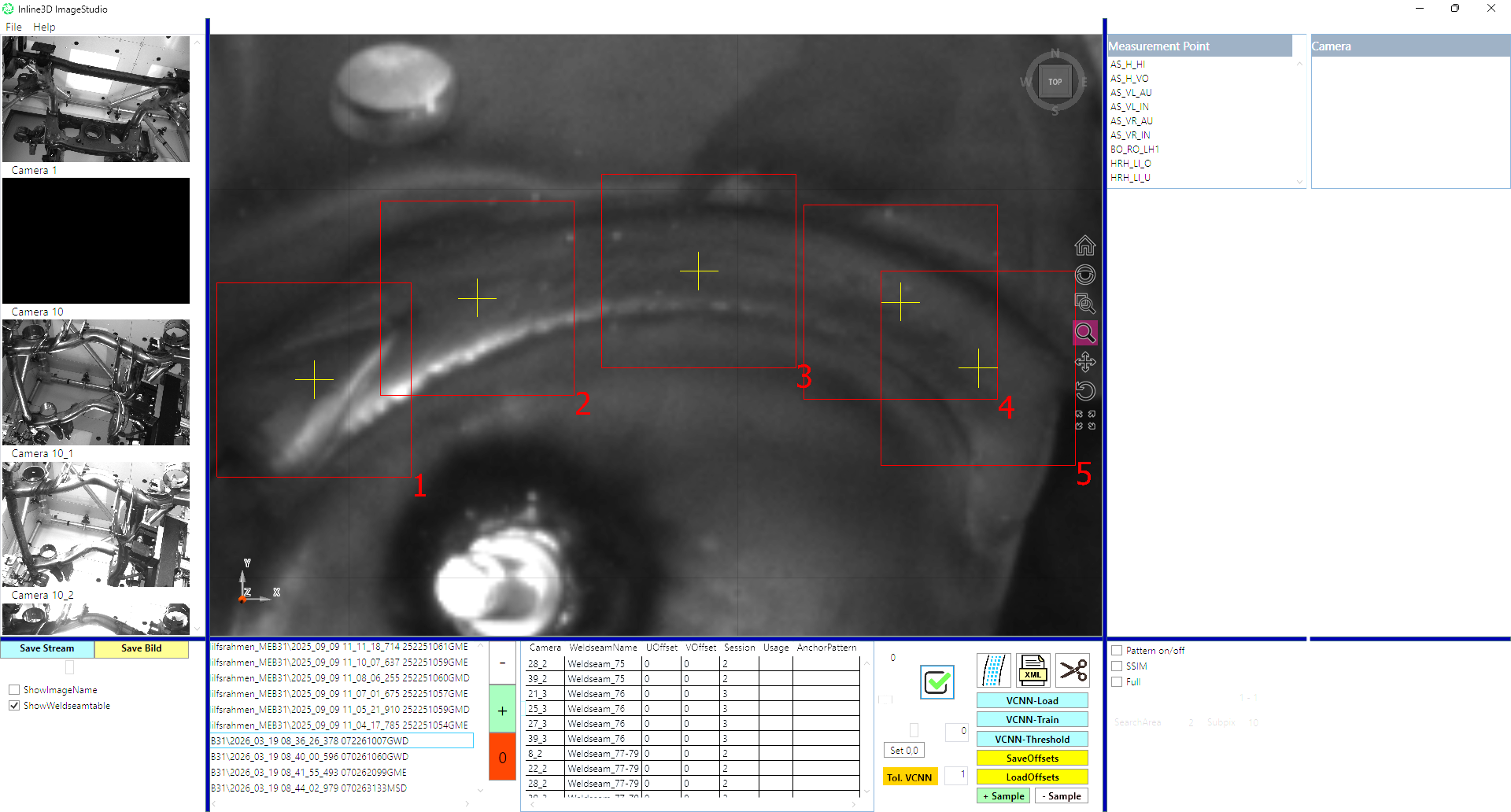Enable the SSIM checkbox

coord(1117,666)
